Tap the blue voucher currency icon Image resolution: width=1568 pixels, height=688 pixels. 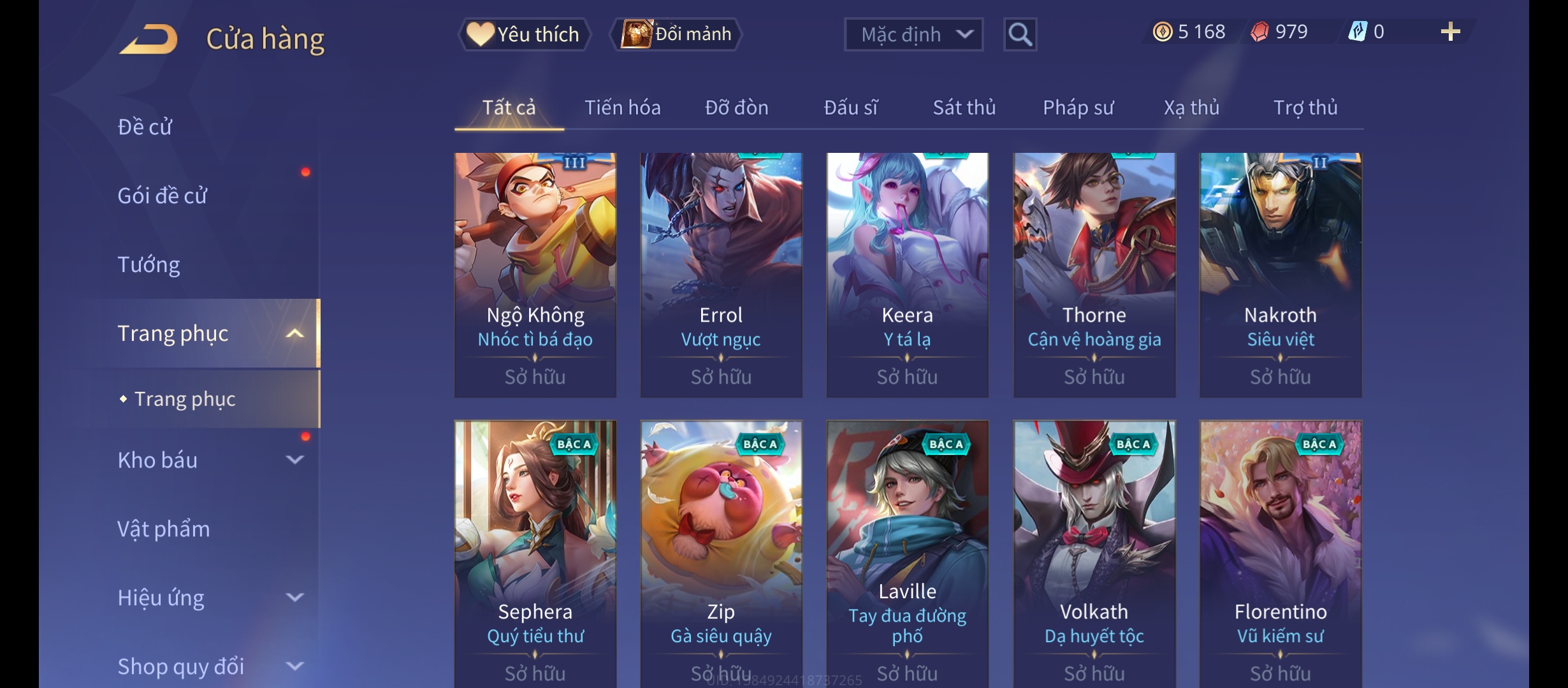click(1358, 32)
